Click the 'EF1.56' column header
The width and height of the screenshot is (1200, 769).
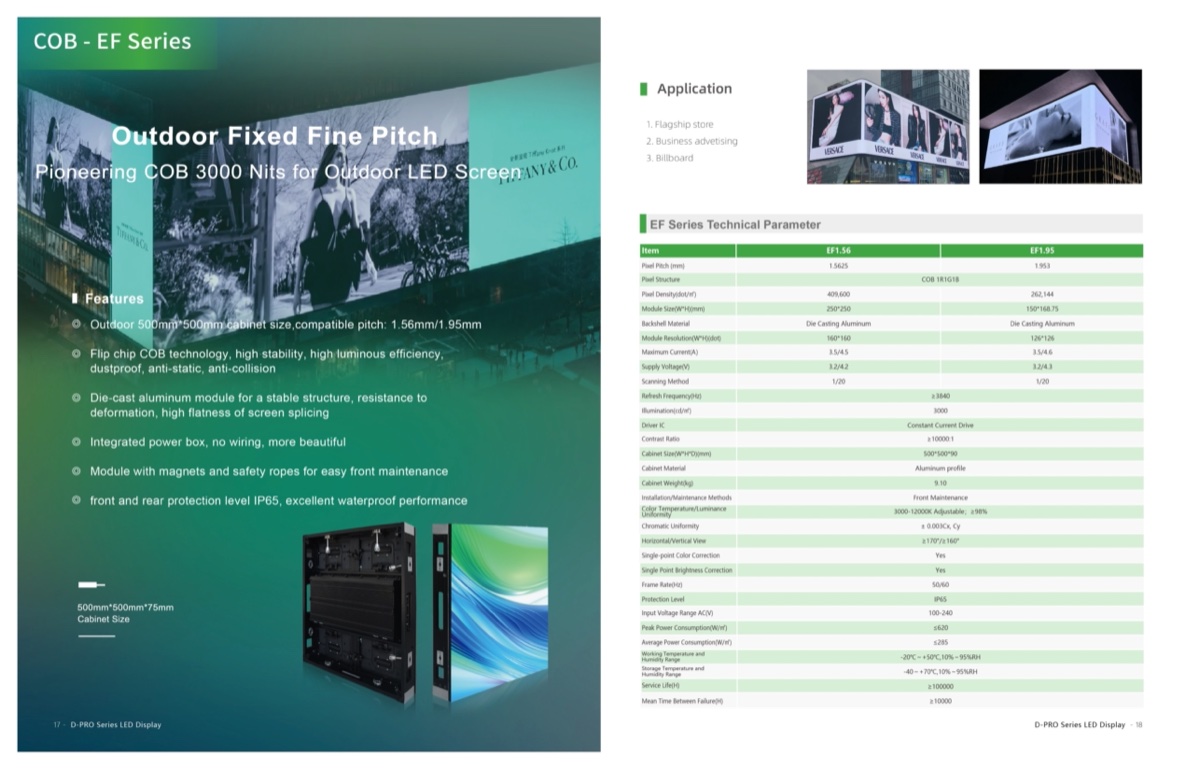tap(838, 251)
